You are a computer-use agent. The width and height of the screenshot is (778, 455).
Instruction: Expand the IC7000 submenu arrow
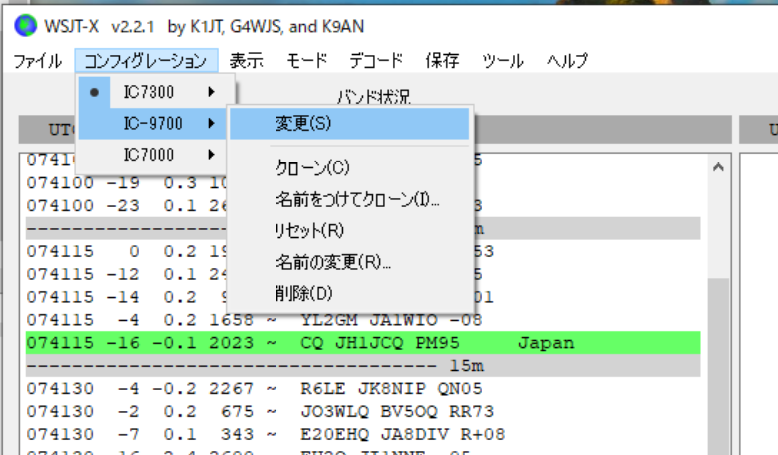[x=212, y=155]
